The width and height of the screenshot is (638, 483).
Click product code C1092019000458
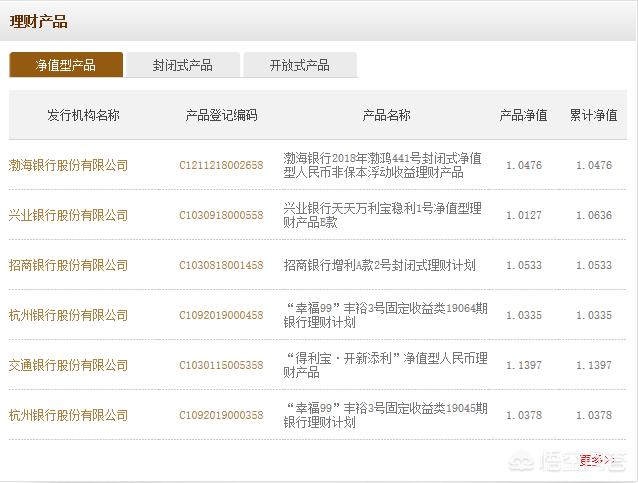[x=221, y=315]
